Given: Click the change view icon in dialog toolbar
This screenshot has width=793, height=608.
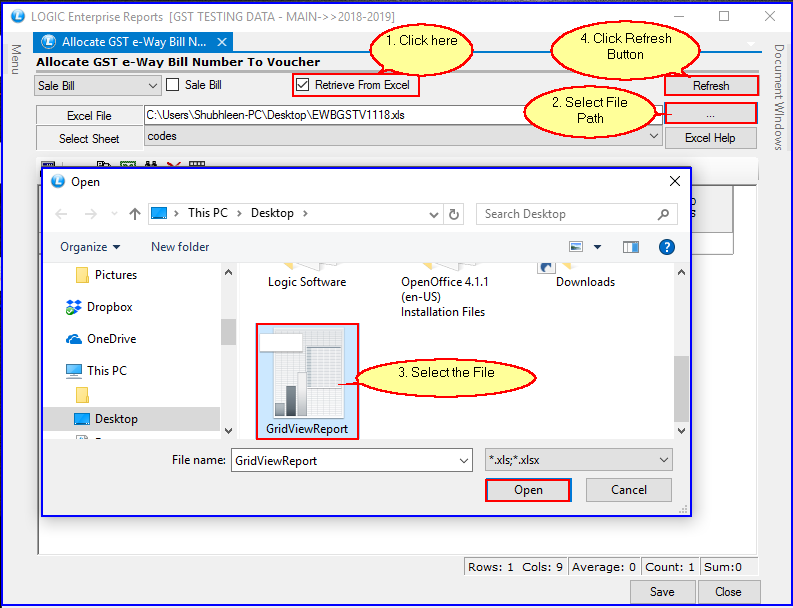Looking at the screenshot, I should (x=576, y=247).
